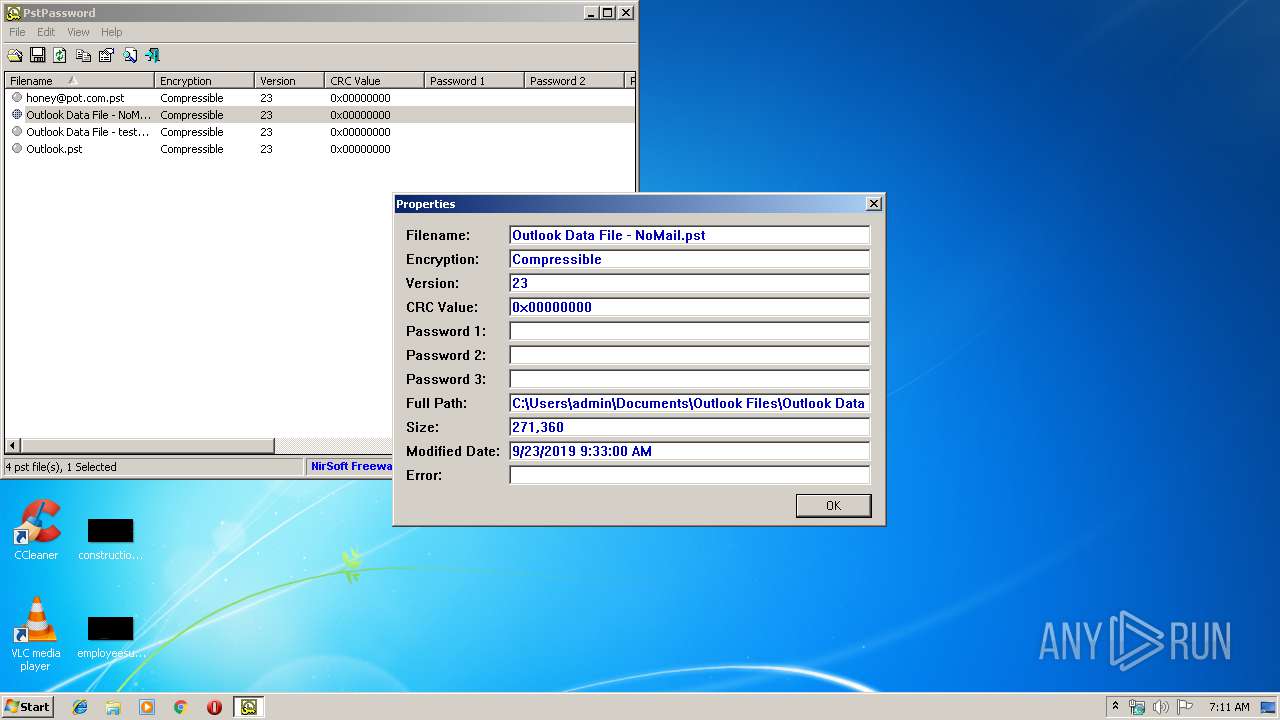Select the constructio... desktop file
The width and height of the screenshot is (1280, 720).
(x=110, y=539)
